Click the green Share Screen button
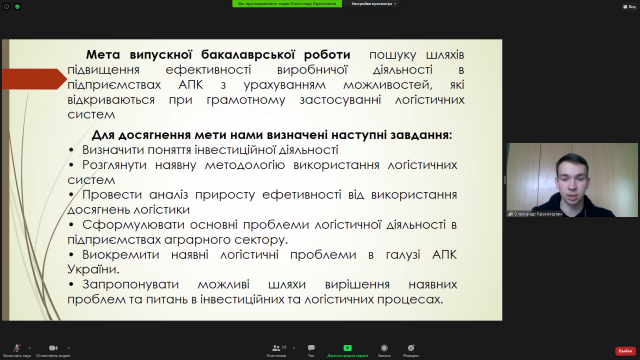The height and width of the screenshot is (360, 640). coord(347,350)
